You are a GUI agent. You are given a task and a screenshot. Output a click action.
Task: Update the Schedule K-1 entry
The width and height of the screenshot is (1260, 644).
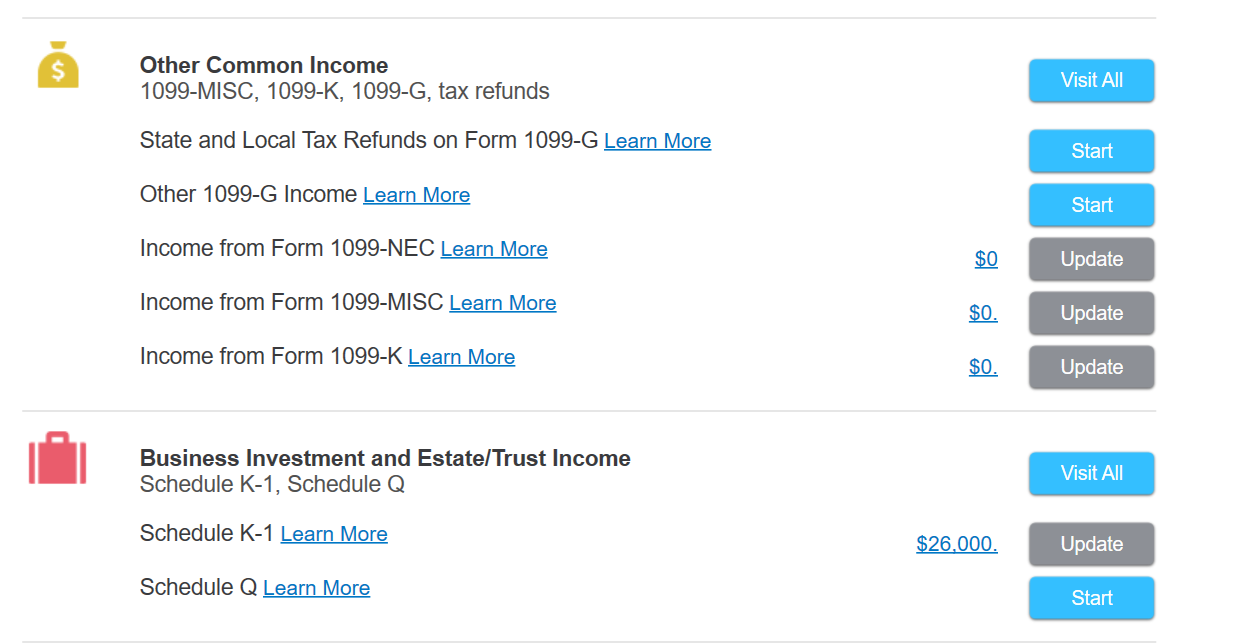1092,544
